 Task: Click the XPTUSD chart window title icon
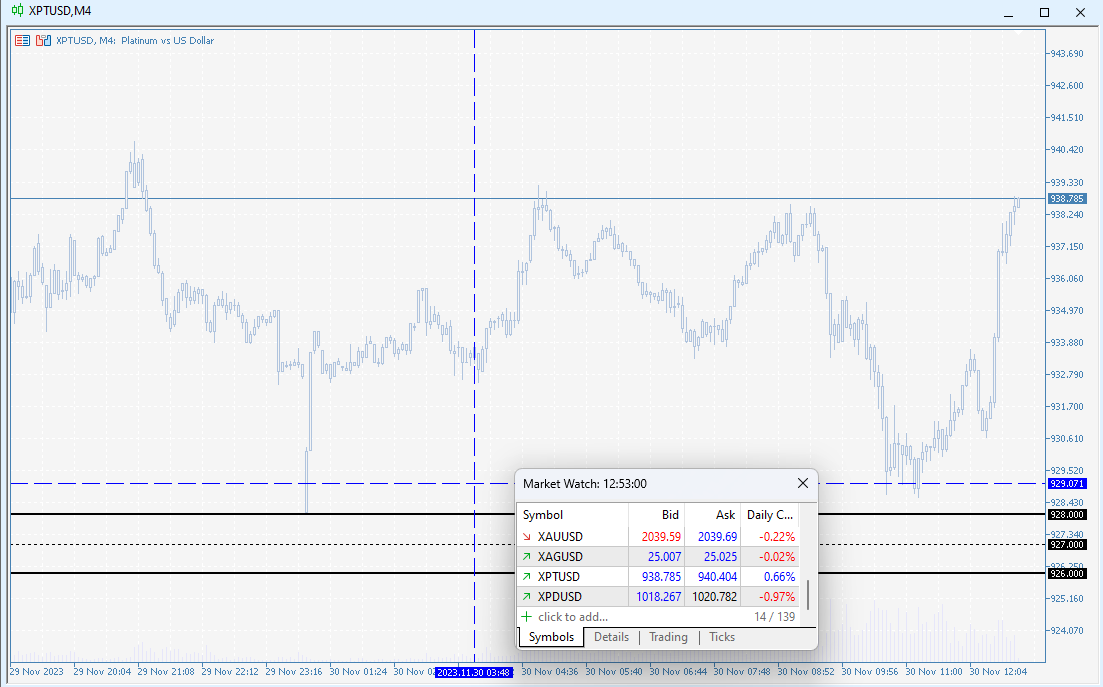pyautogui.click(x=18, y=11)
